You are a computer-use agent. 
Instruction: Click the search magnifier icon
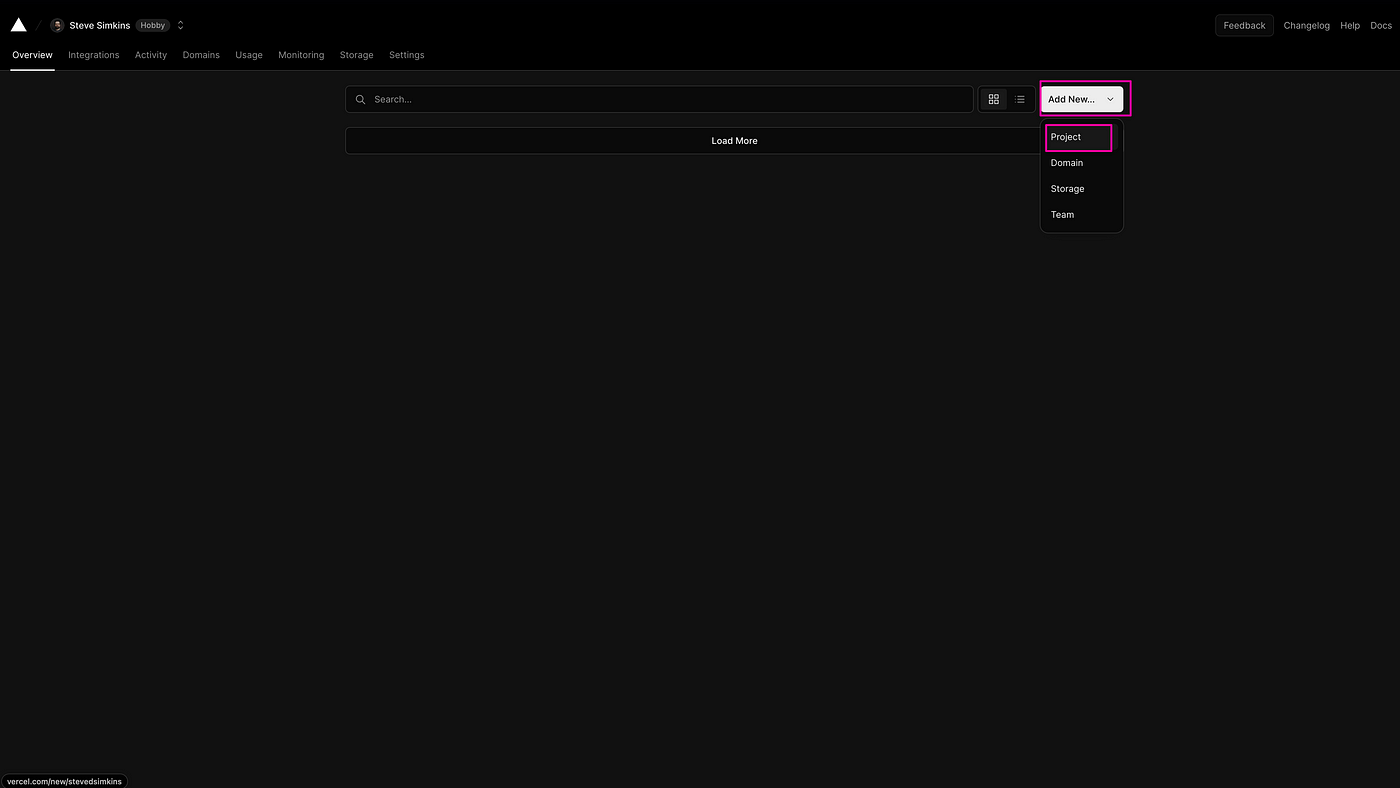tap(361, 99)
